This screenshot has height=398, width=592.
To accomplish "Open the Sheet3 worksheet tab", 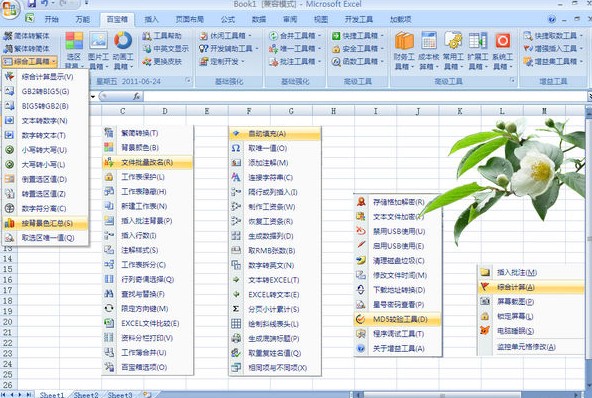I will pos(120,395).
